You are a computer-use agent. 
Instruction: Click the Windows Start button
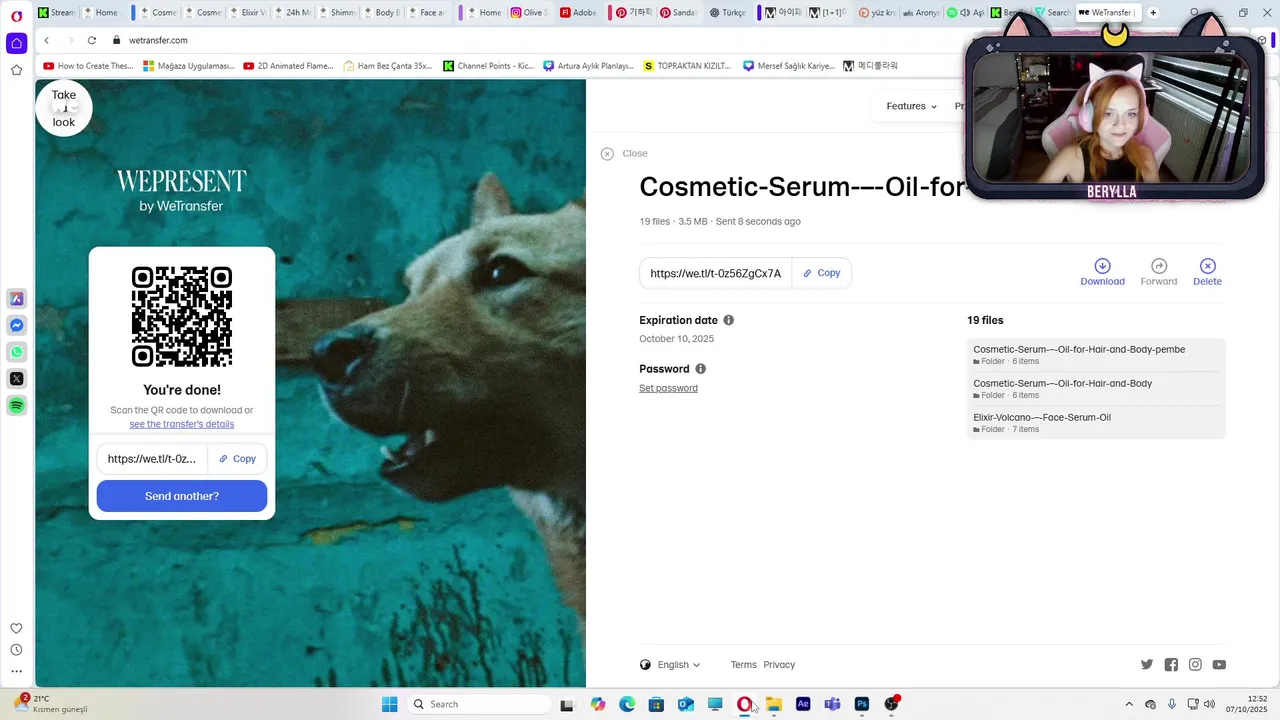(x=389, y=704)
